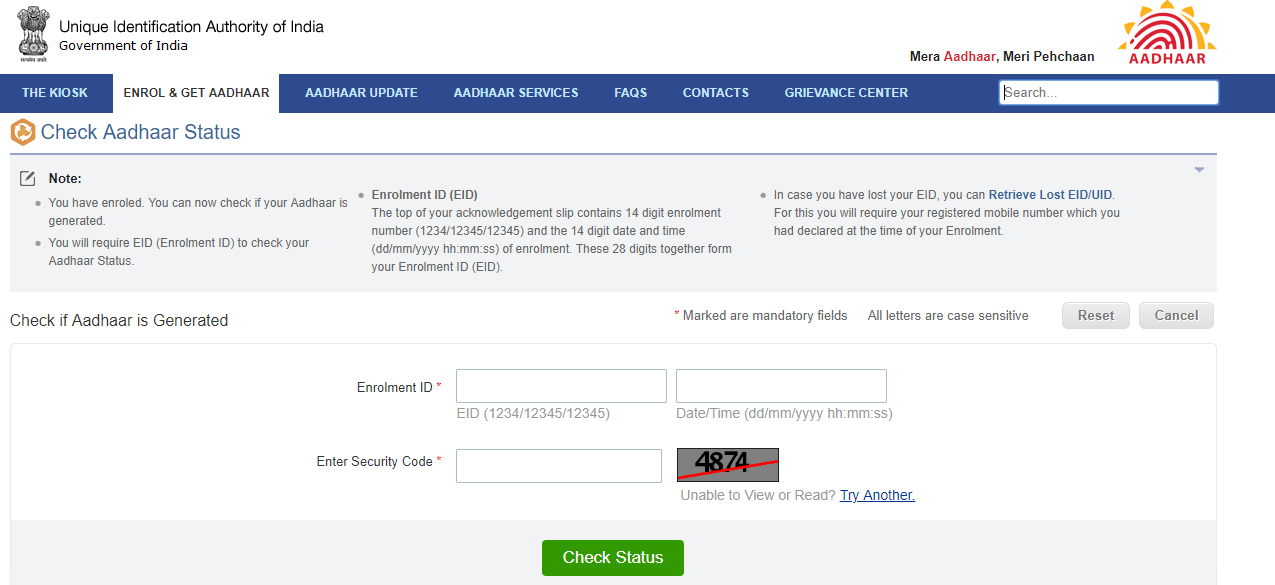Go to AADHAAR SERVICES section
The width and height of the screenshot is (1275, 585).
point(515,92)
